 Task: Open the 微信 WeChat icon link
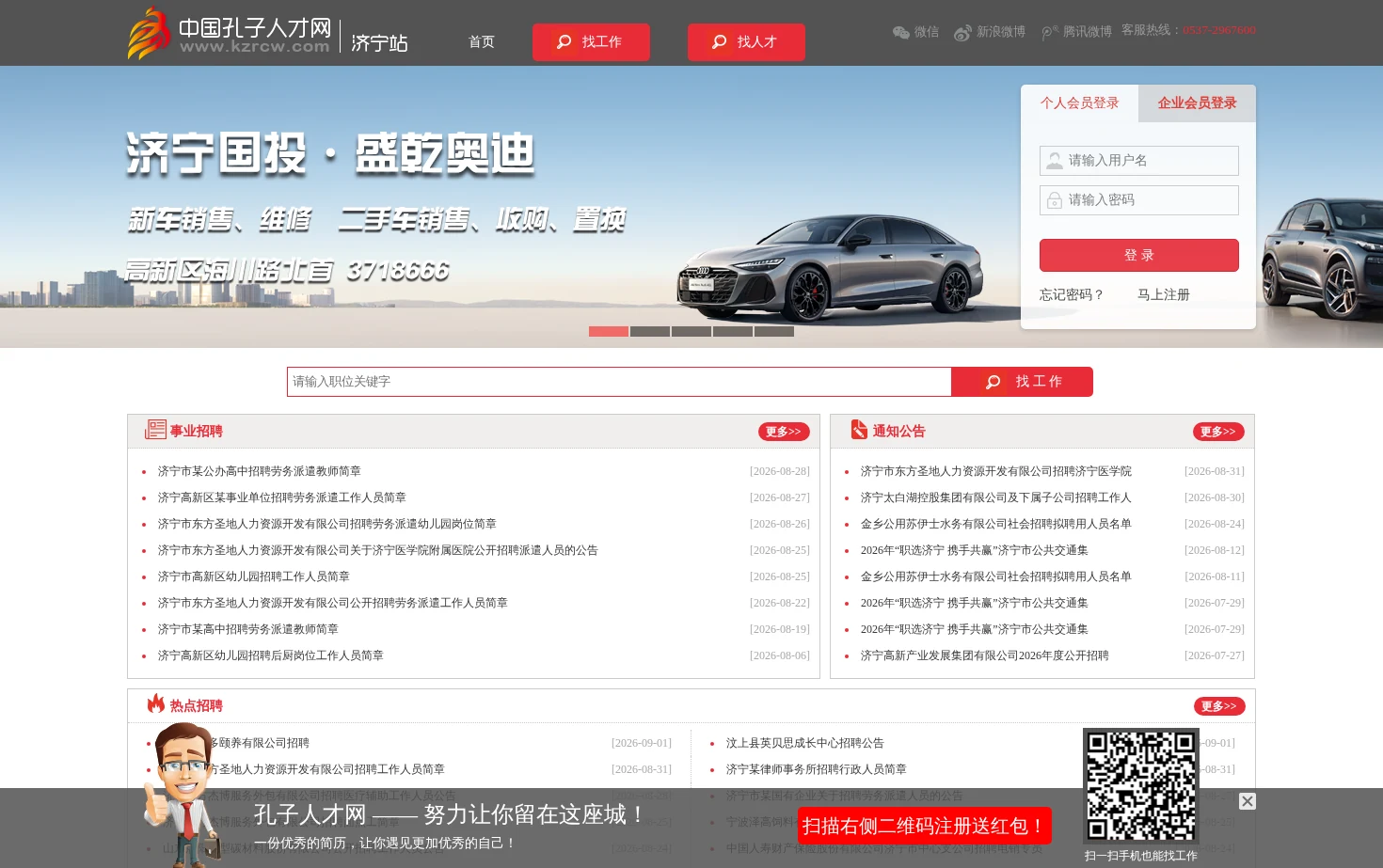pos(915,32)
